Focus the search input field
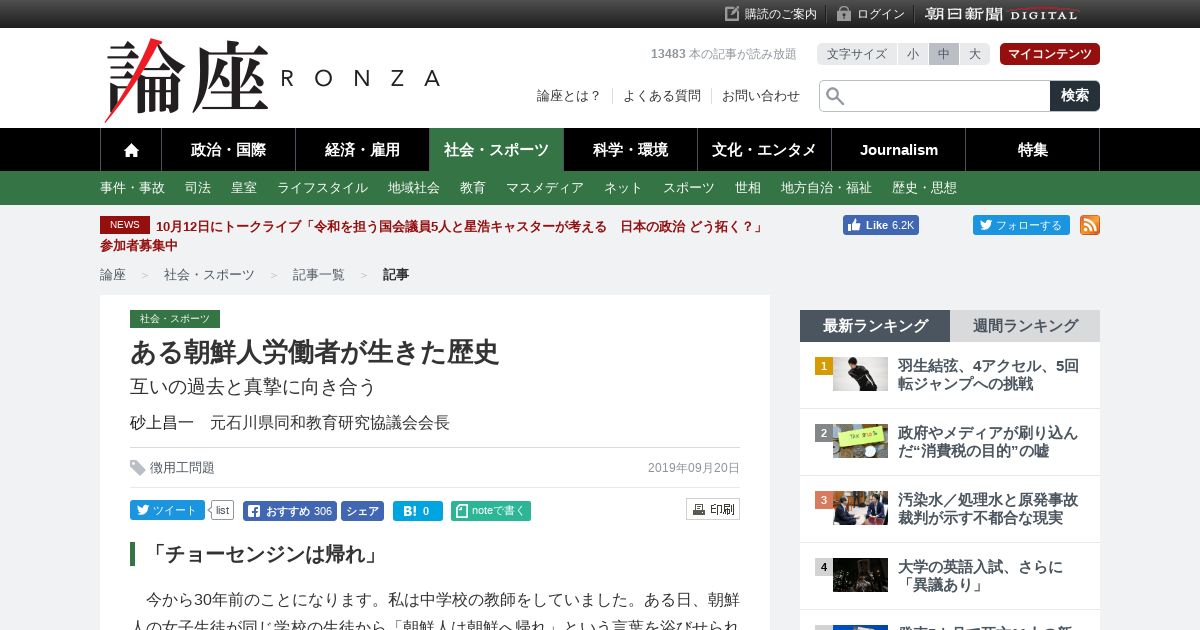 935,96
